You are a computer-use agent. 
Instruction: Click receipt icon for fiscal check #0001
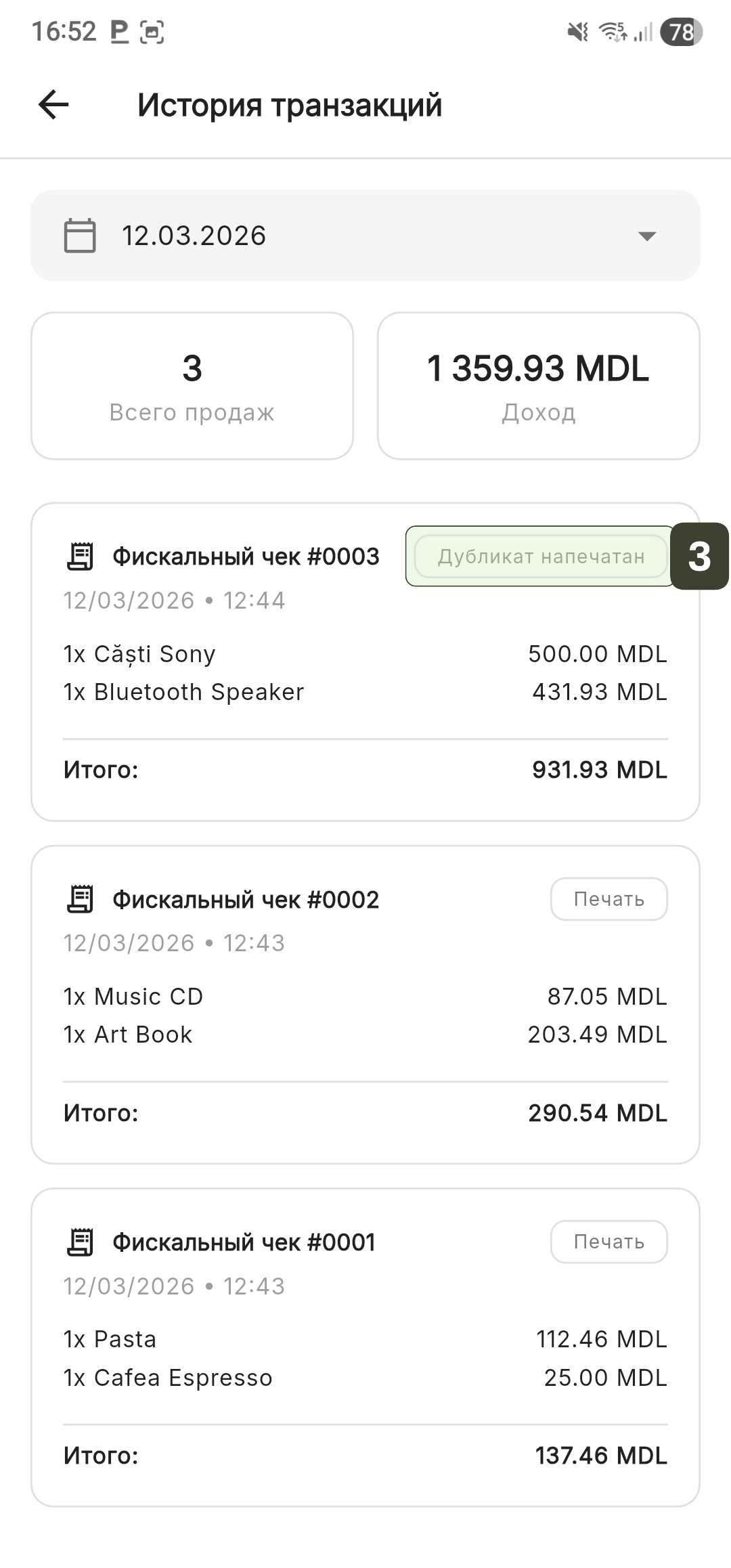[x=80, y=1242]
